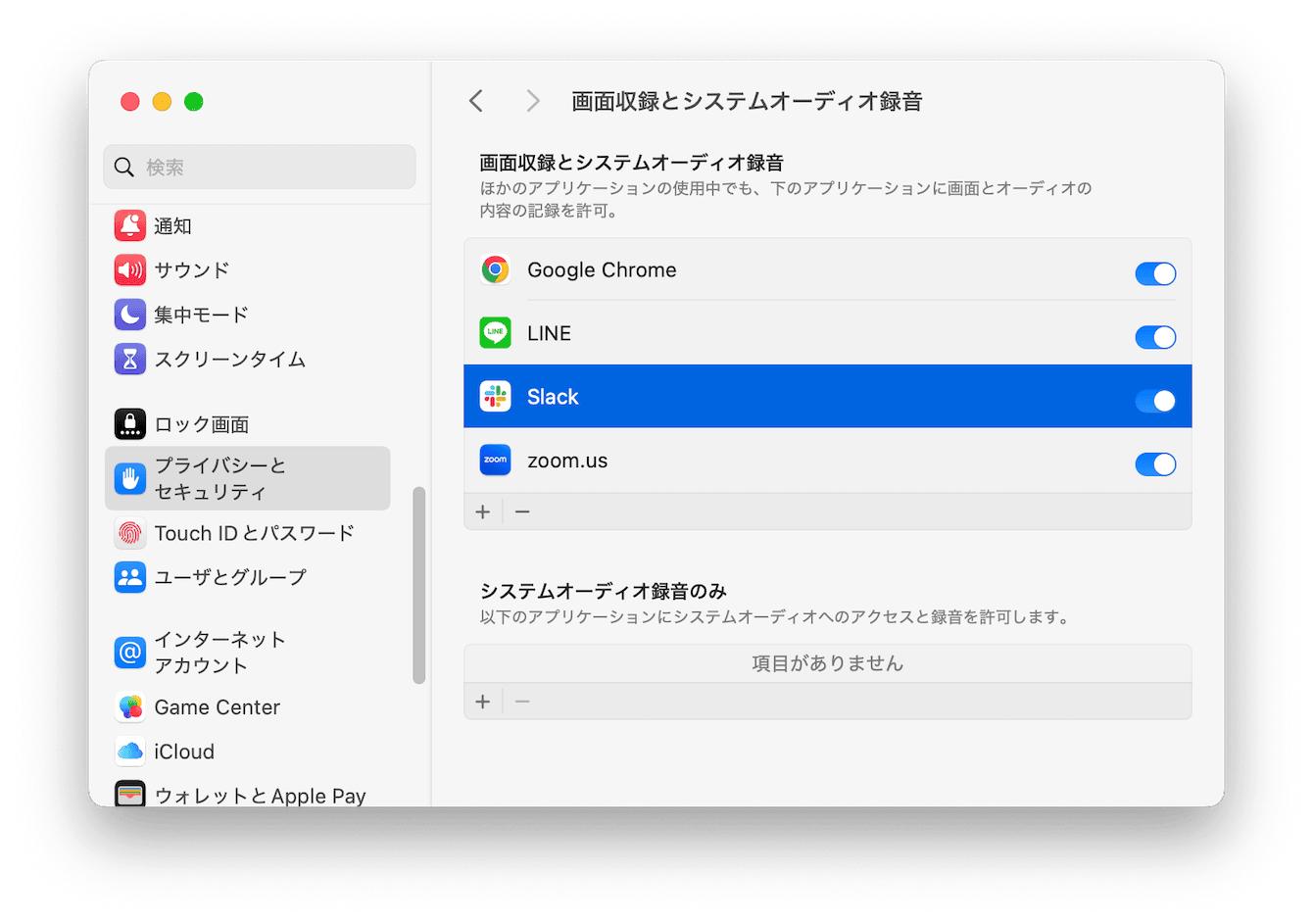Click the Google Chrome app icon

point(496,269)
